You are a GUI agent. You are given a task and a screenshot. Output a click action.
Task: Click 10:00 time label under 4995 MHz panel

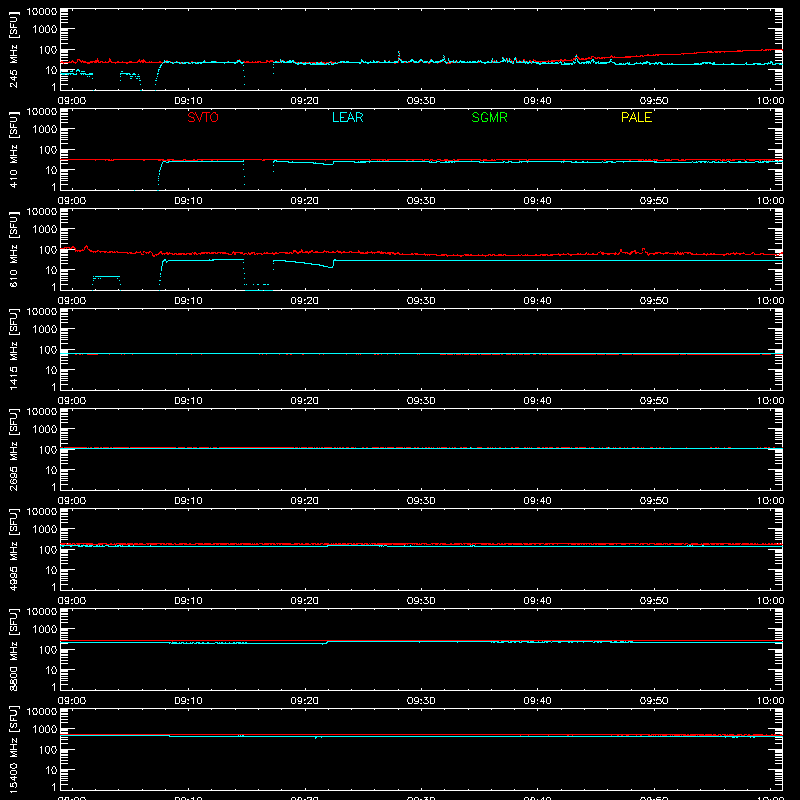[x=770, y=601]
